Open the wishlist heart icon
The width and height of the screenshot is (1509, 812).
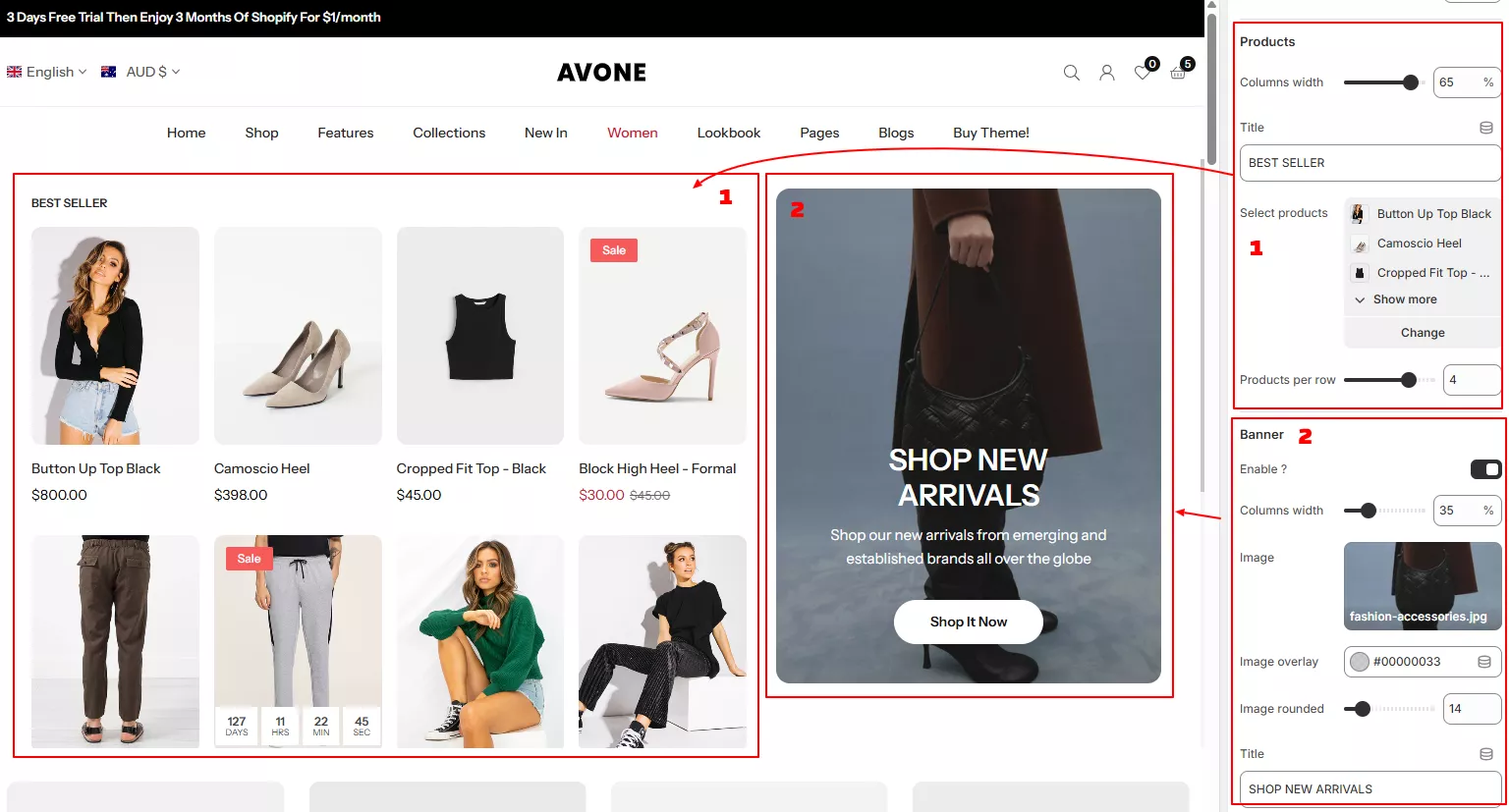pyautogui.click(x=1143, y=73)
